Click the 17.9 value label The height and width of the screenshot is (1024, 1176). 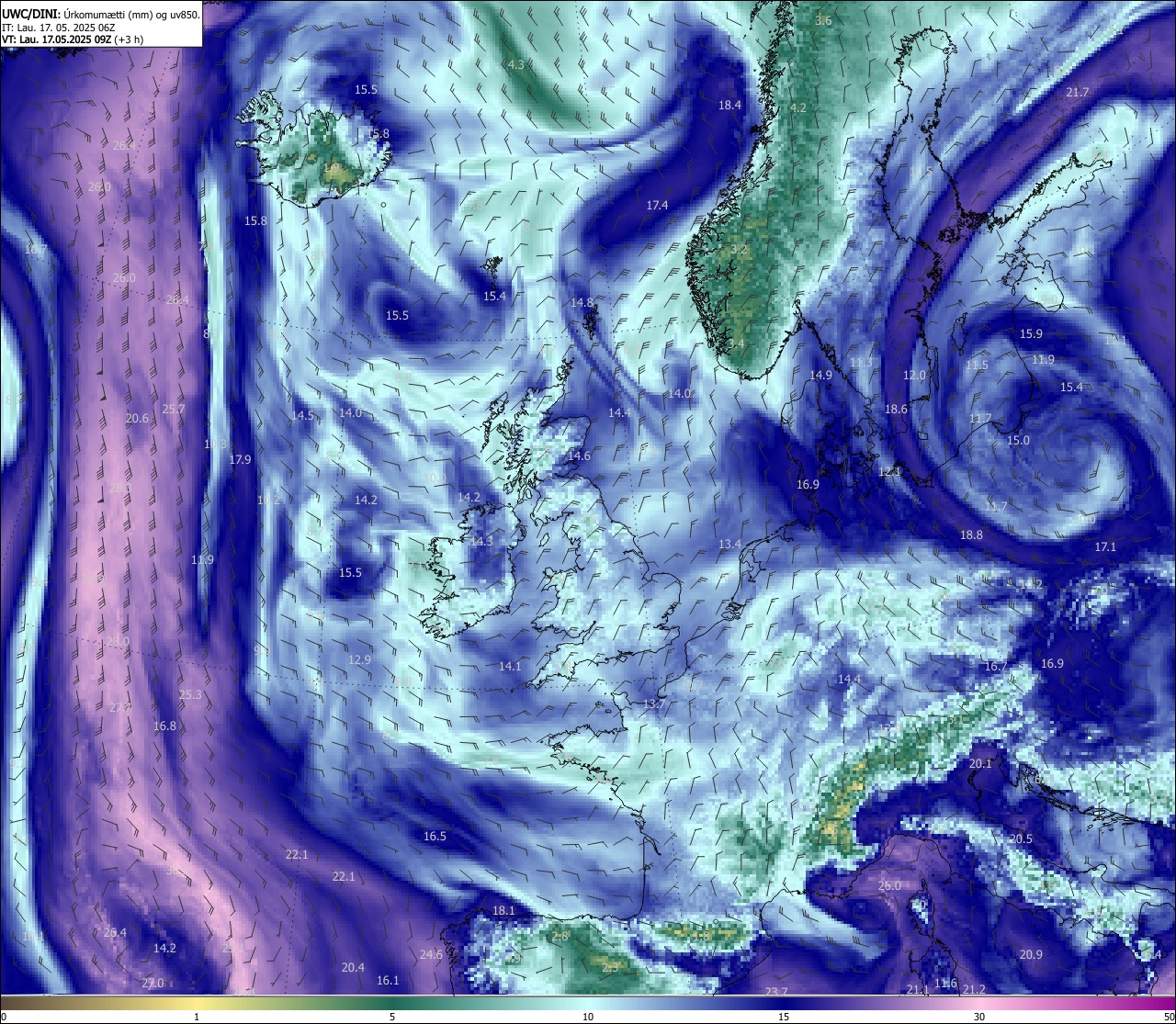point(240,460)
